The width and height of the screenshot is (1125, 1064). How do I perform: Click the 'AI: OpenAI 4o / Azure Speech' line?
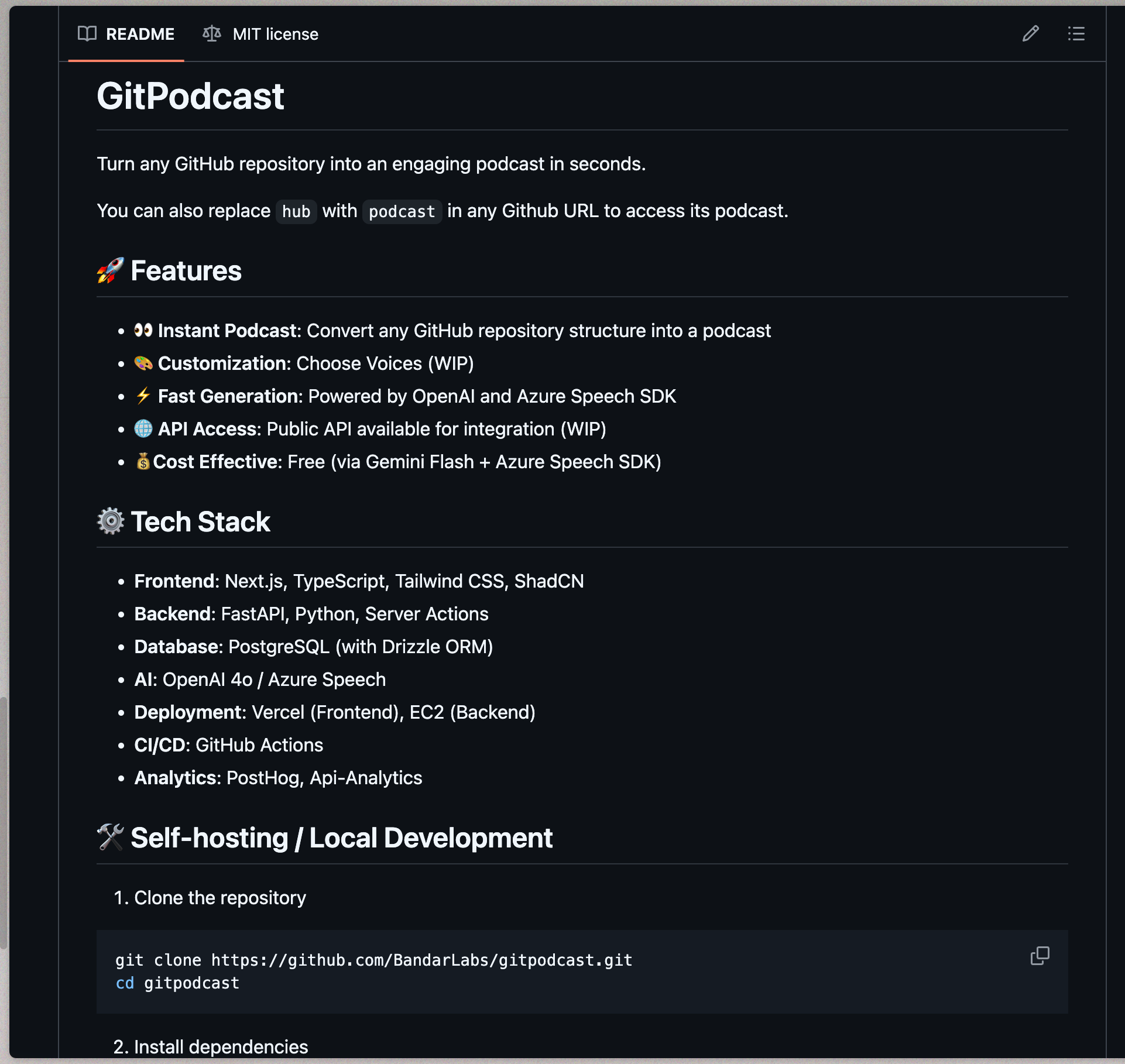click(x=260, y=679)
